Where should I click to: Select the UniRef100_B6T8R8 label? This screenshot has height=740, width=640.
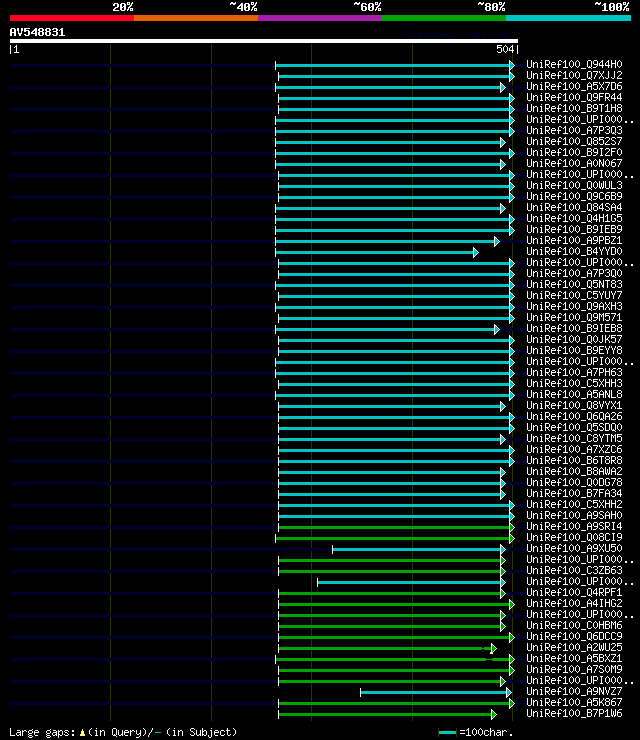coord(574,461)
